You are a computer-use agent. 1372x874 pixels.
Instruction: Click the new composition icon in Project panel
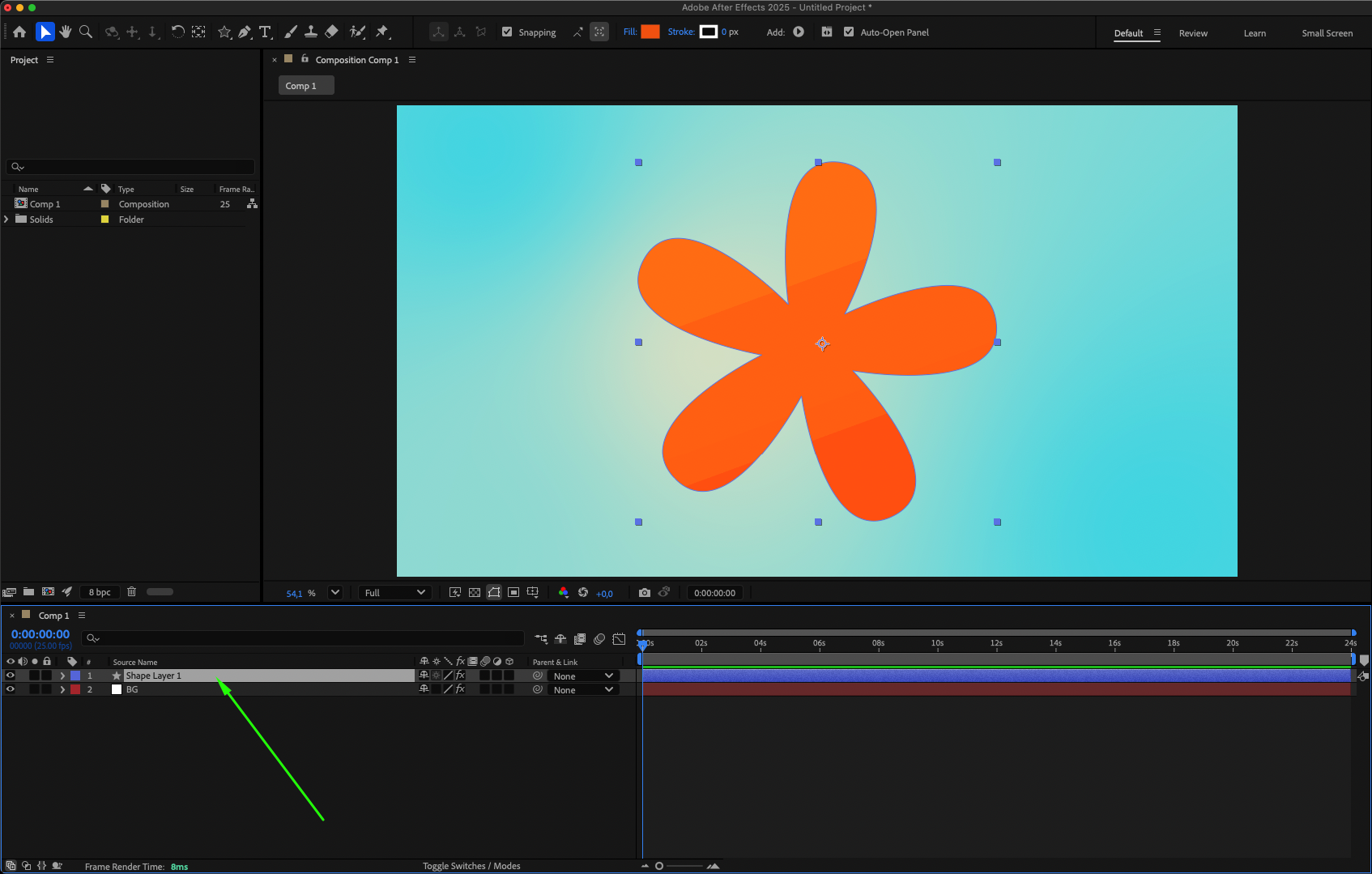[48, 591]
